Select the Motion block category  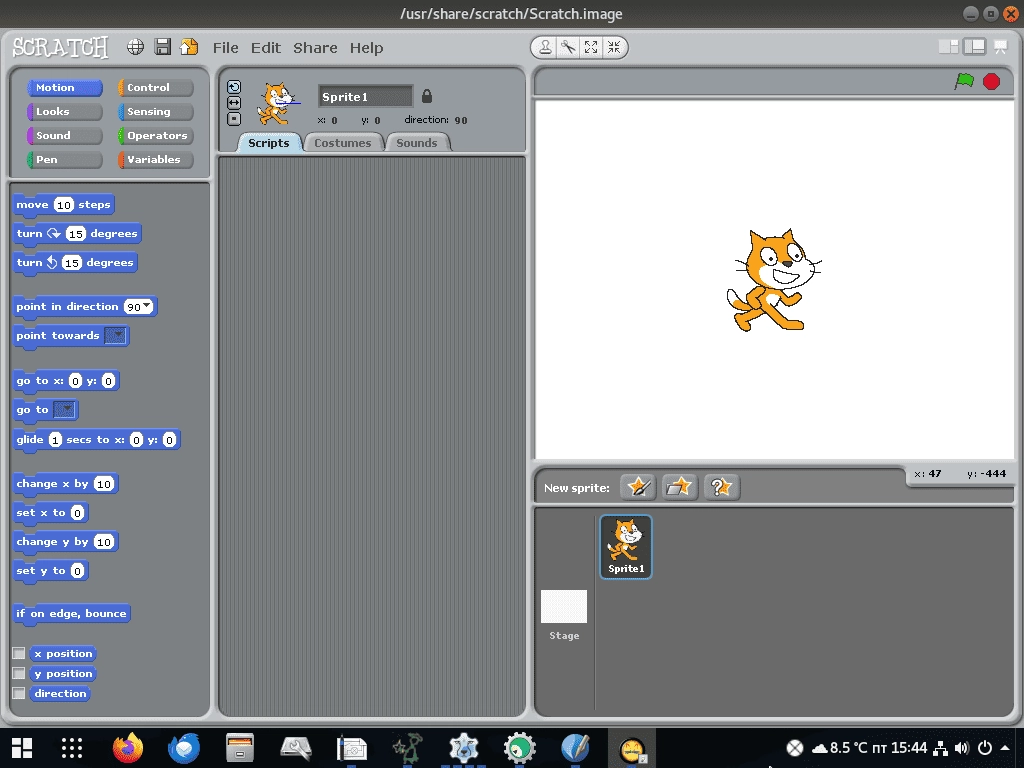[x=65, y=88]
